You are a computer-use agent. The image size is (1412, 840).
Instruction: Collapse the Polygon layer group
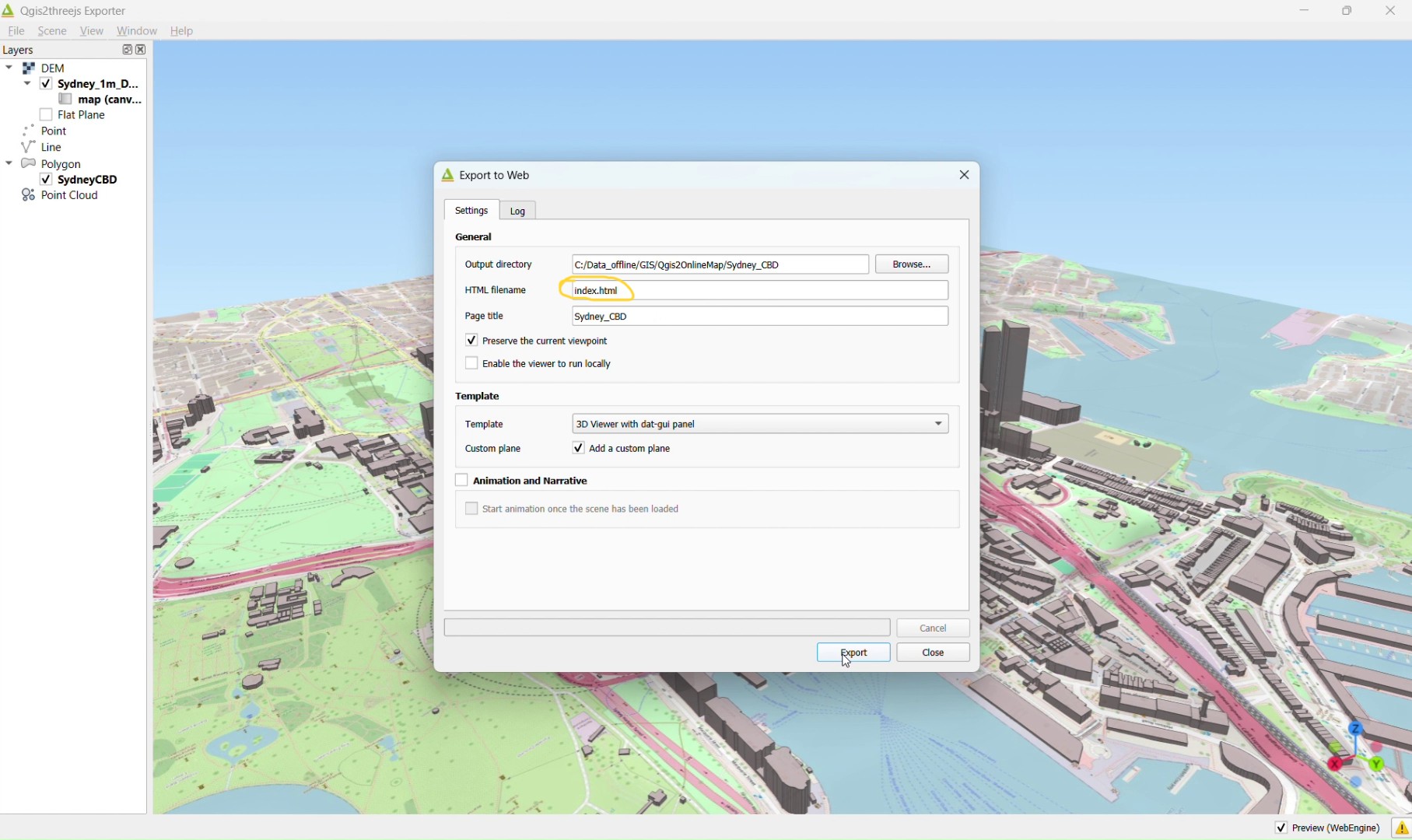point(9,163)
